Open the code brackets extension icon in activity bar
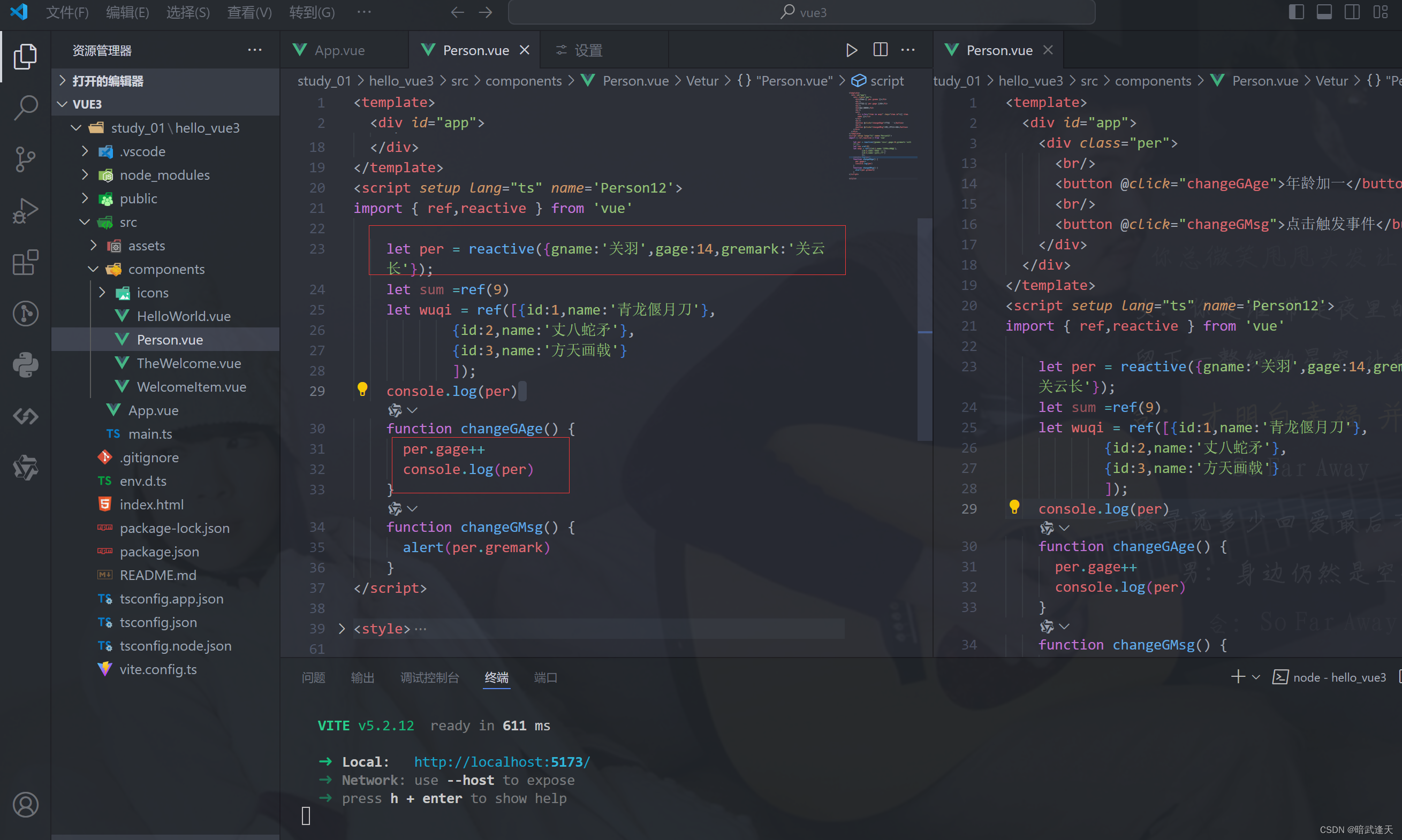 click(x=26, y=417)
